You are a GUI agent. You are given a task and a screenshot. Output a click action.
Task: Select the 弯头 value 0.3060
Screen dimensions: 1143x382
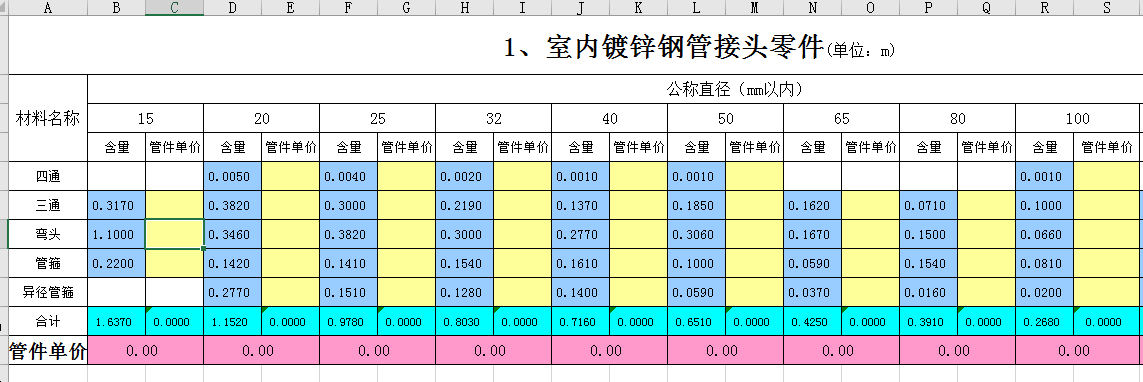[696, 234]
